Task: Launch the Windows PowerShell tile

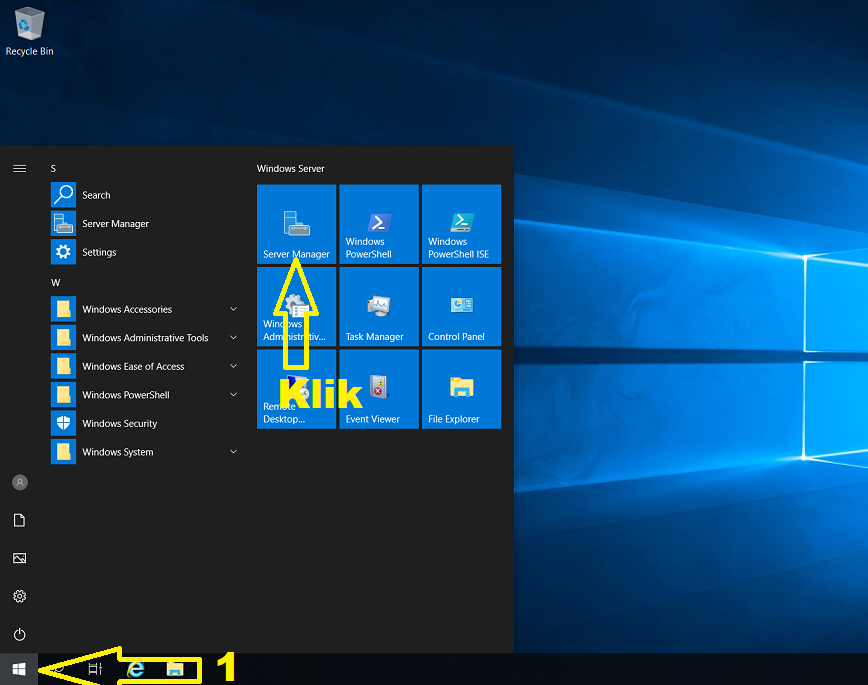Action: click(379, 224)
